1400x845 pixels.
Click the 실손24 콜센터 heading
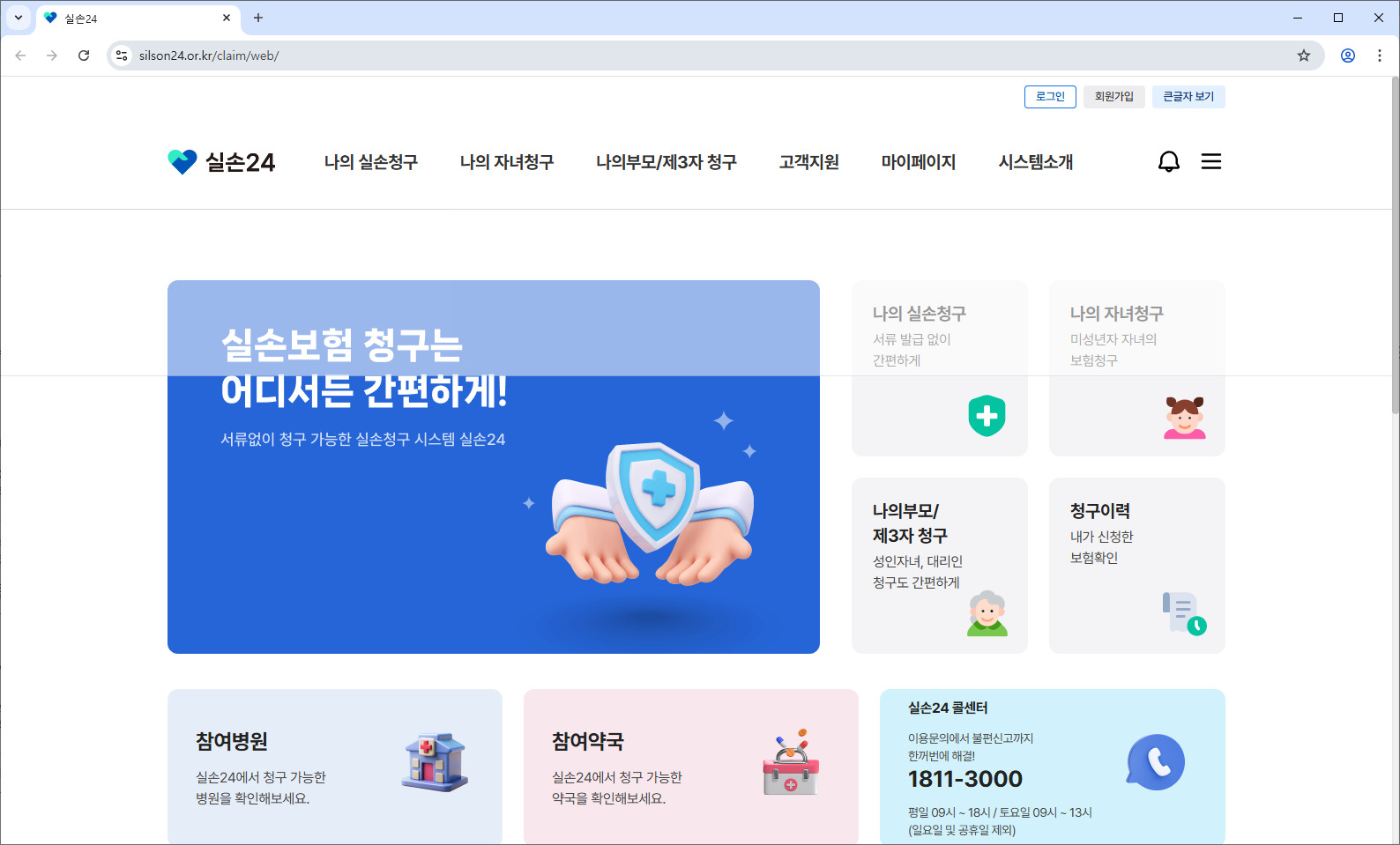tap(948, 708)
